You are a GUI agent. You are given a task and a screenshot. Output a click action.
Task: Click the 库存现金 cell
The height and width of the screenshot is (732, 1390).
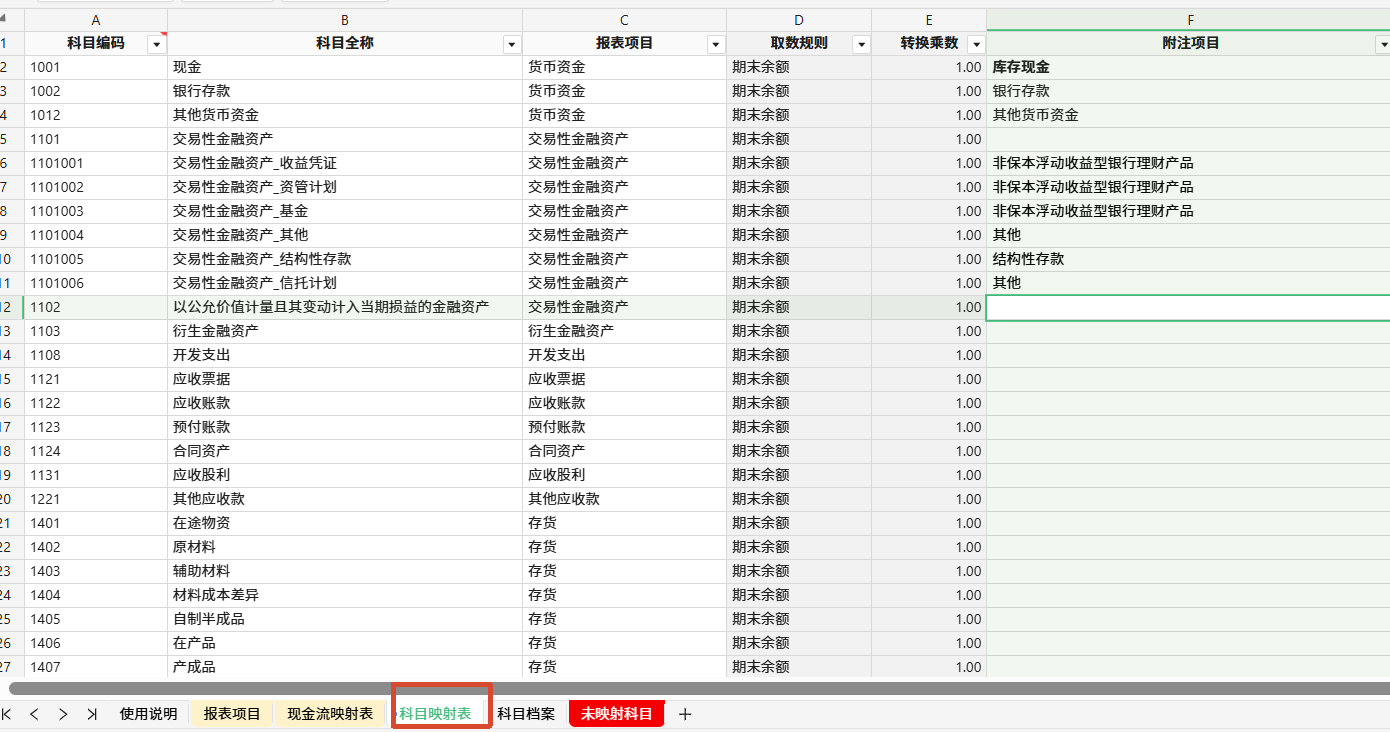tap(1189, 67)
